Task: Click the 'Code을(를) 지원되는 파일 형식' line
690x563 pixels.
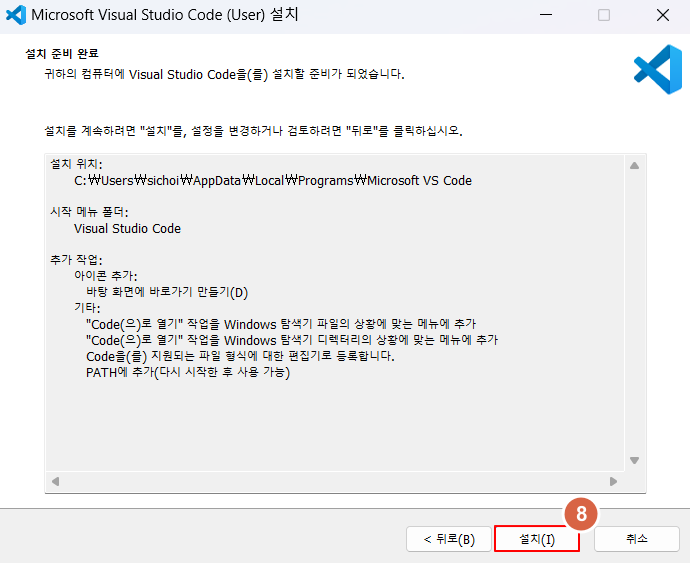Action: [x=240, y=356]
